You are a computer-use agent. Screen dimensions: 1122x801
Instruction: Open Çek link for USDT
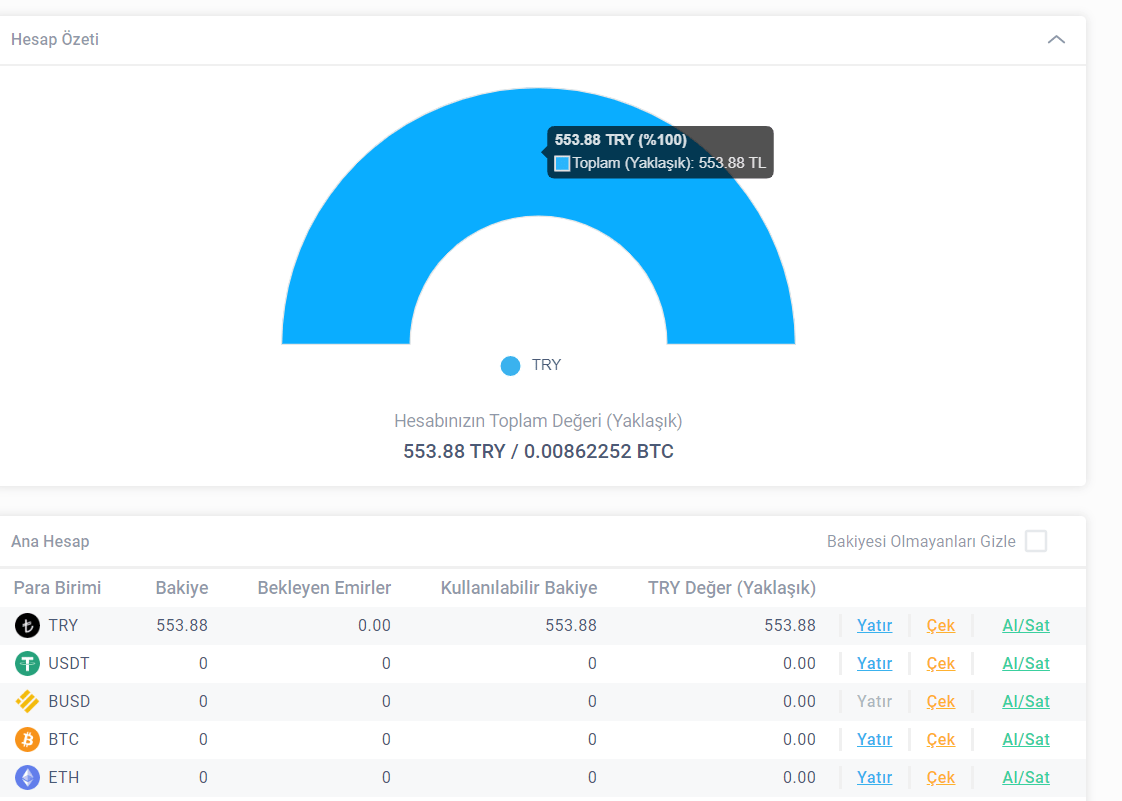(940, 664)
